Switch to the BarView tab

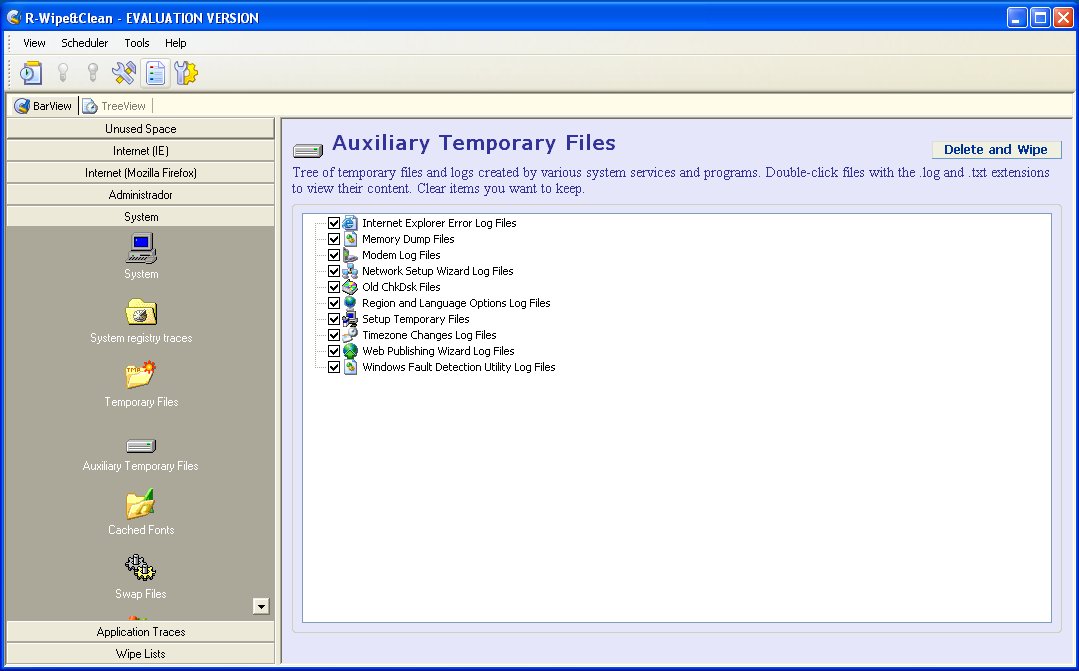[x=43, y=106]
